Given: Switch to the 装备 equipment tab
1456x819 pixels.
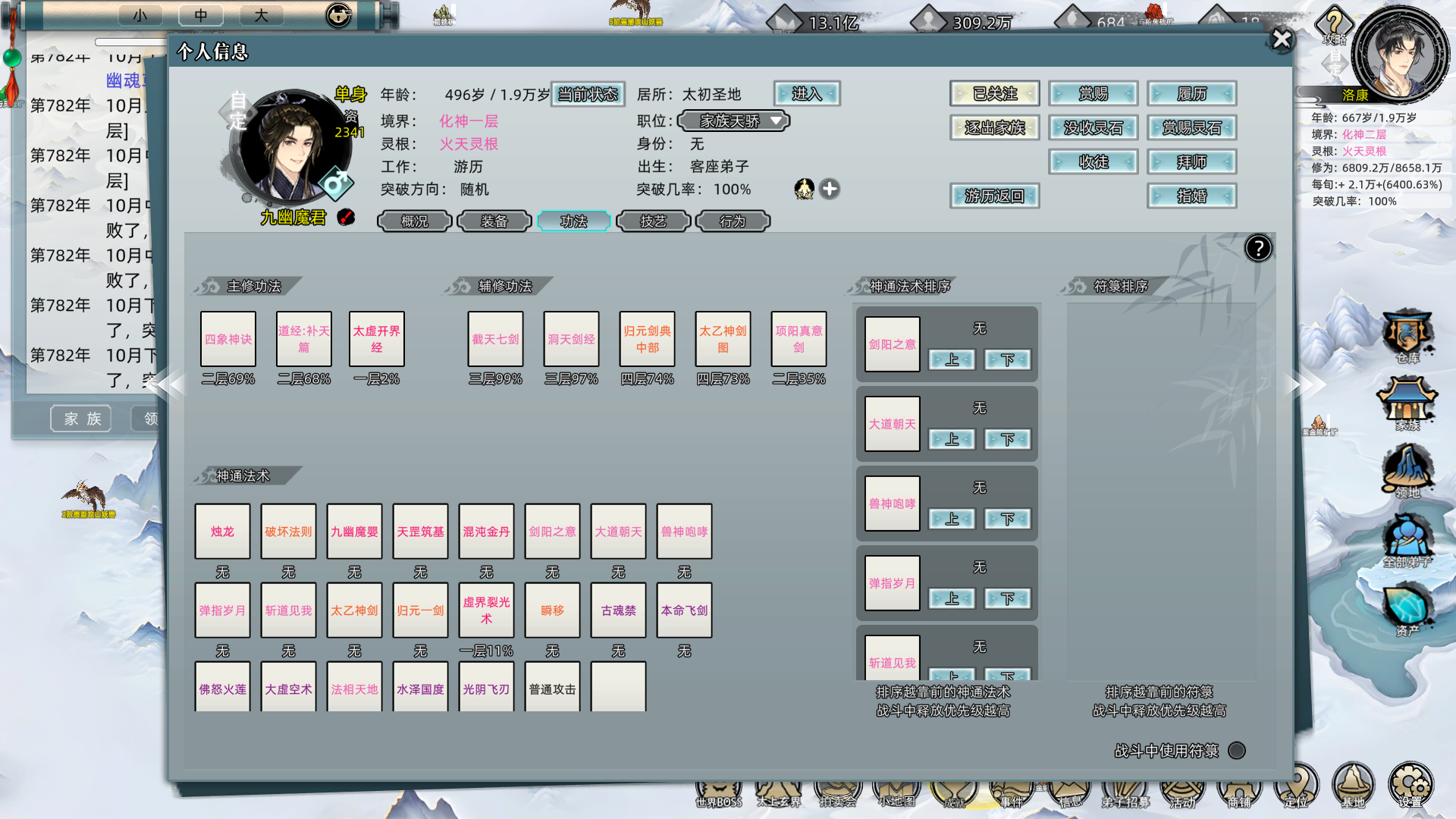Looking at the screenshot, I should 494,221.
